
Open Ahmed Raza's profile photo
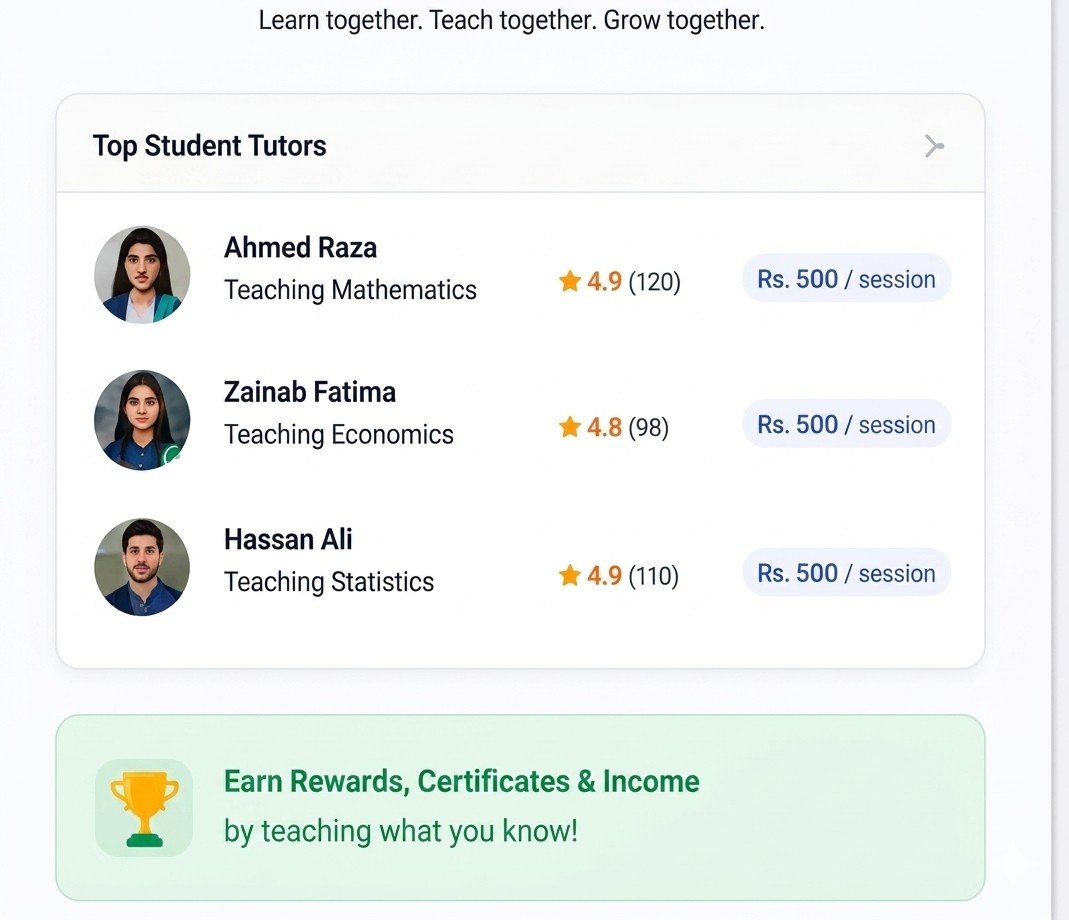point(142,275)
